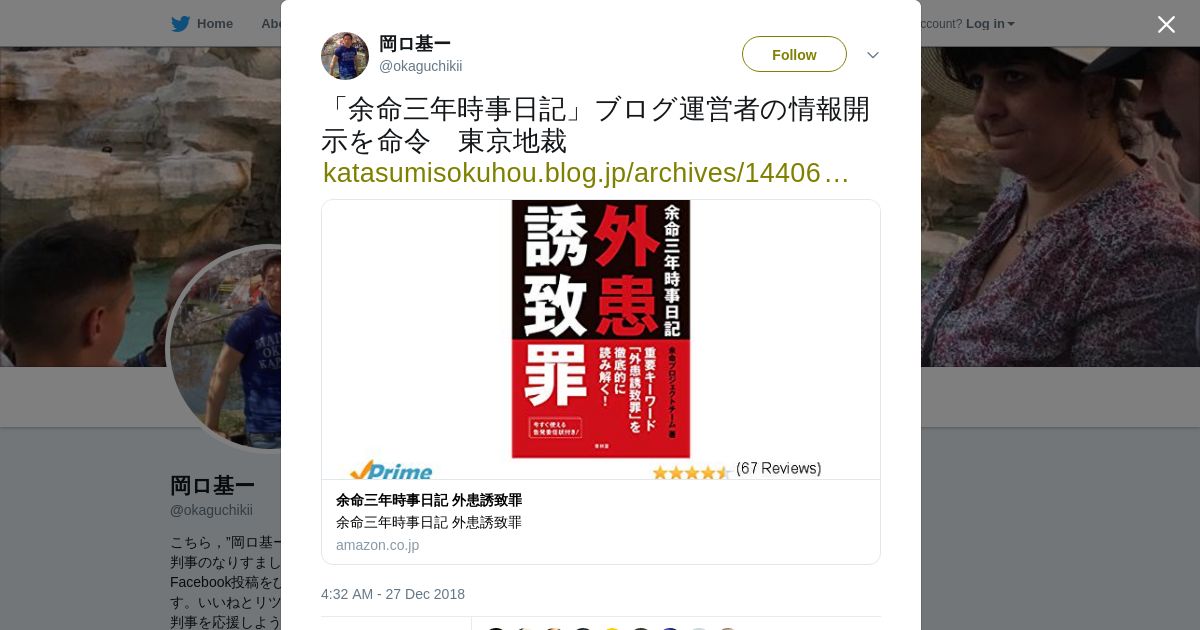Open the tweet author's avatar in the modal
The height and width of the screenshot is (630, 1200).
(x=345, y=56)
